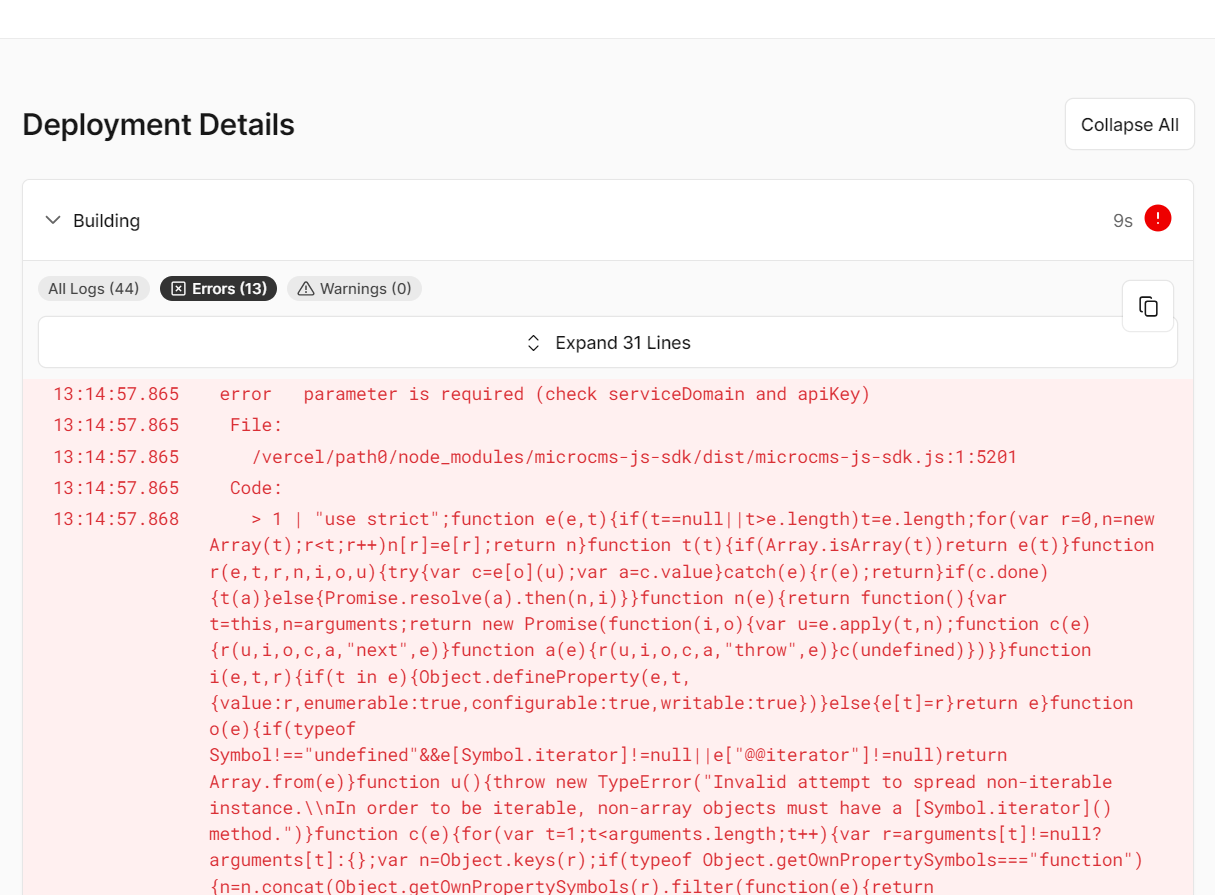
Task: Click the 9s build duration
Action: click(x=1123, y=221)
